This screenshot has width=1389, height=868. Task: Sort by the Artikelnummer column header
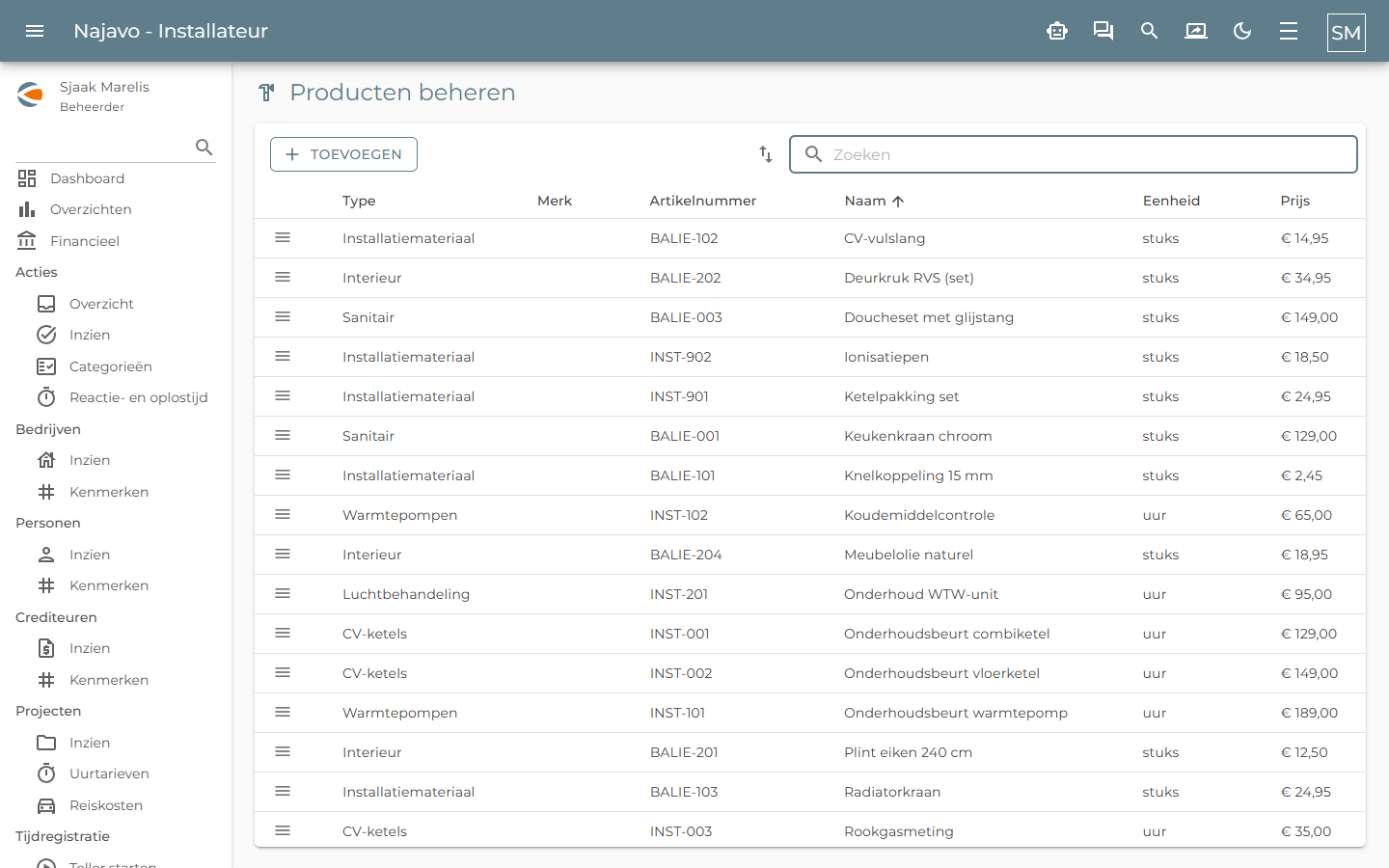tap(703, 201)
